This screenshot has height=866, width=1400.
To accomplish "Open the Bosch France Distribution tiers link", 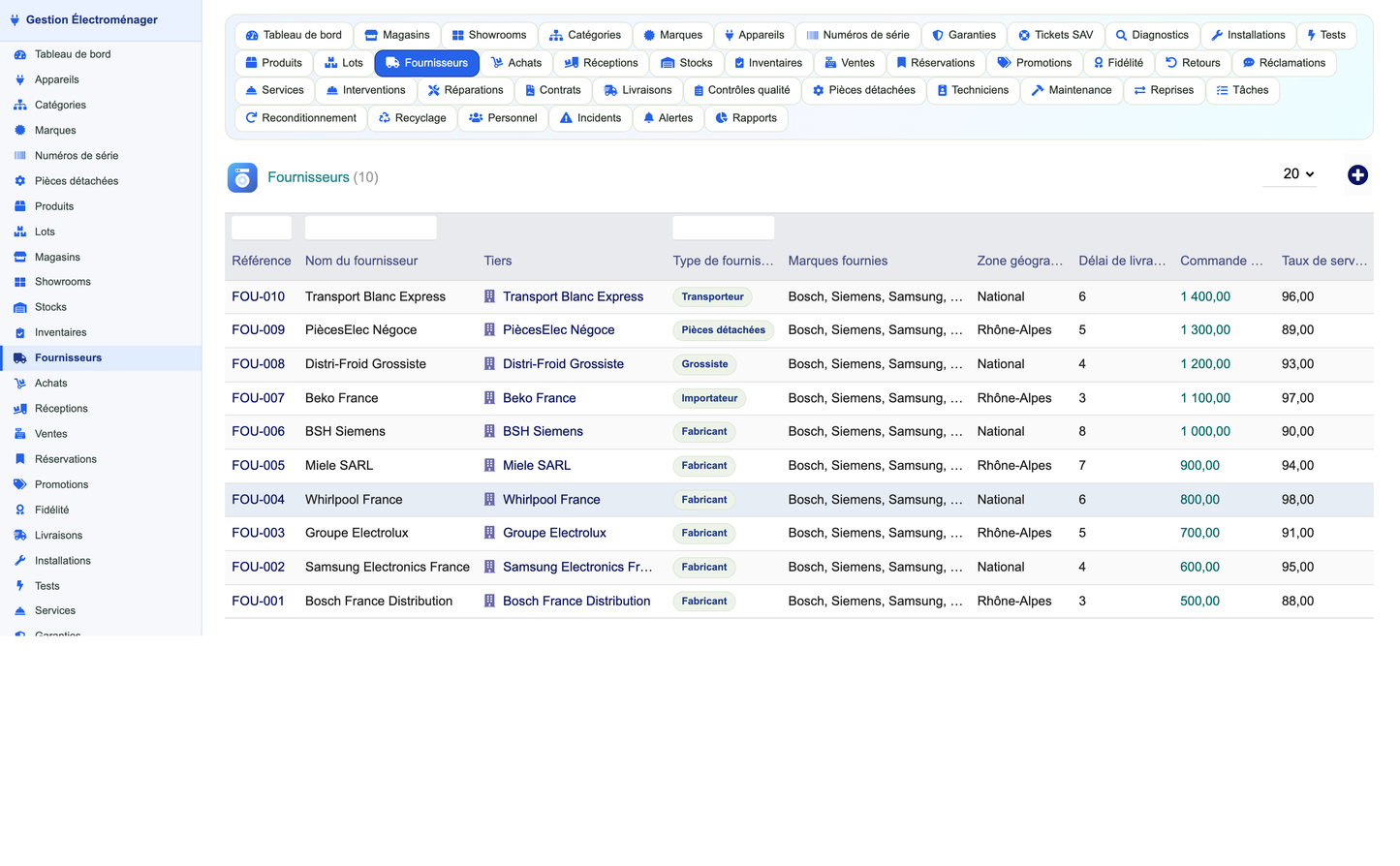I will click(x=576, y=602).
